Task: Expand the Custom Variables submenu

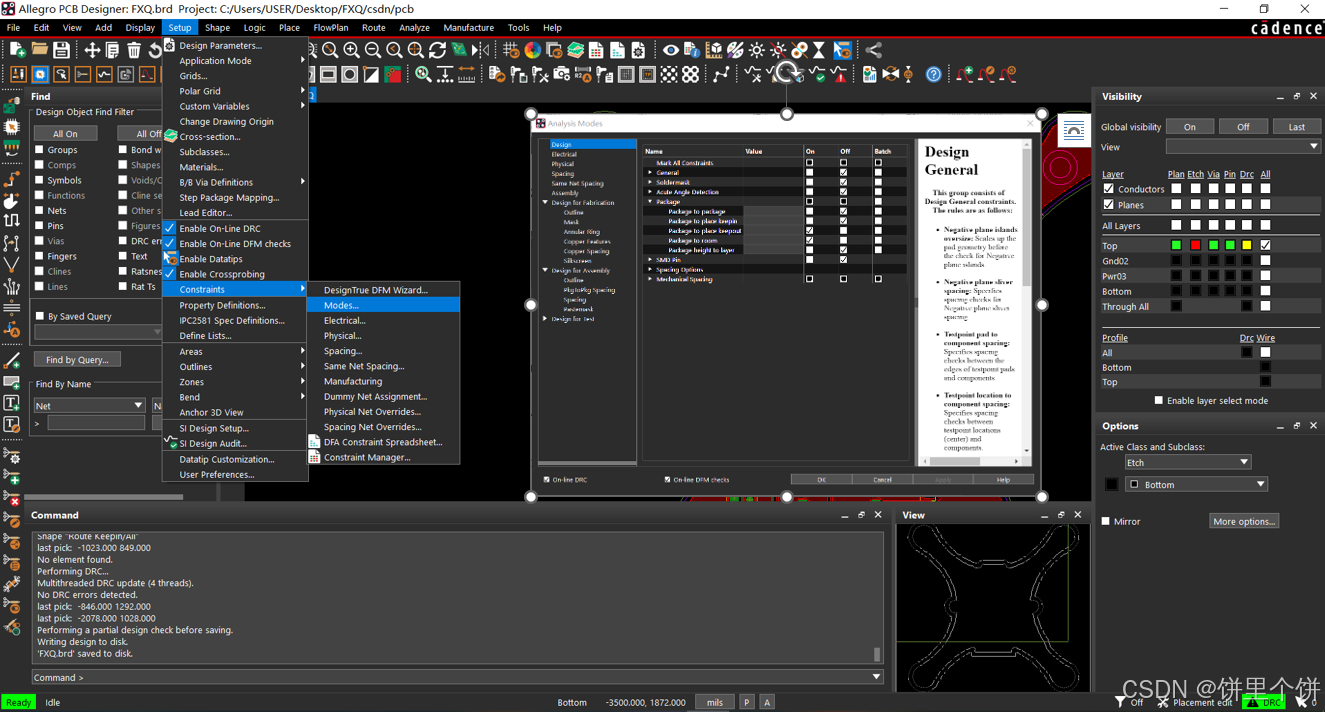Action: click(235, 106)
